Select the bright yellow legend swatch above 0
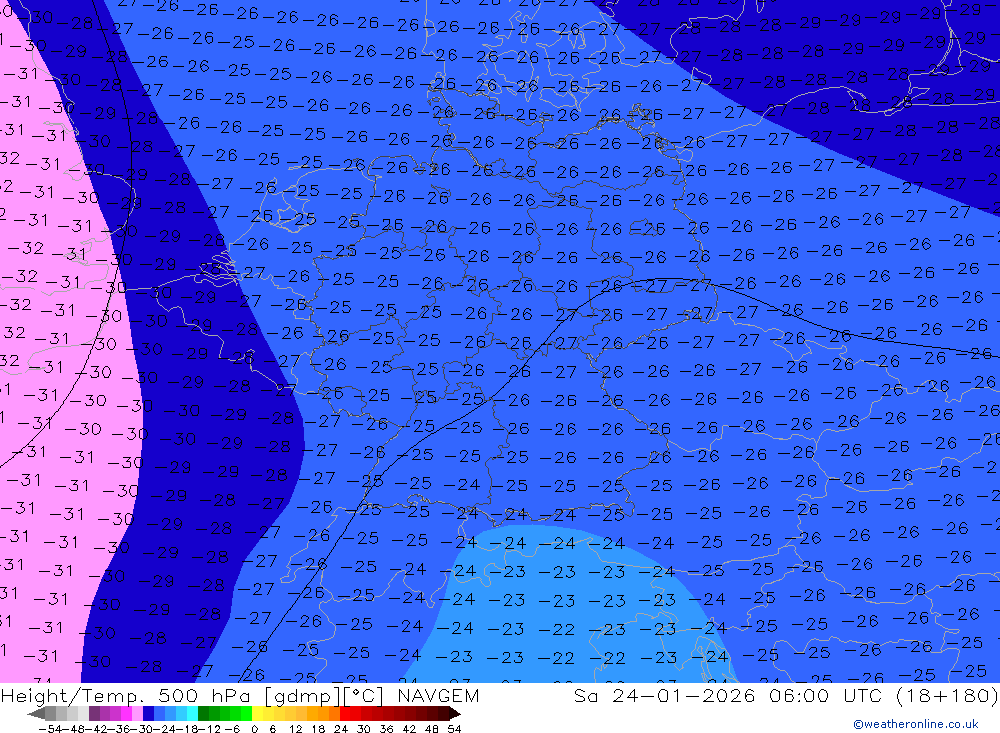The width and height of the screenshot is (1000, 733). [257, 713]
